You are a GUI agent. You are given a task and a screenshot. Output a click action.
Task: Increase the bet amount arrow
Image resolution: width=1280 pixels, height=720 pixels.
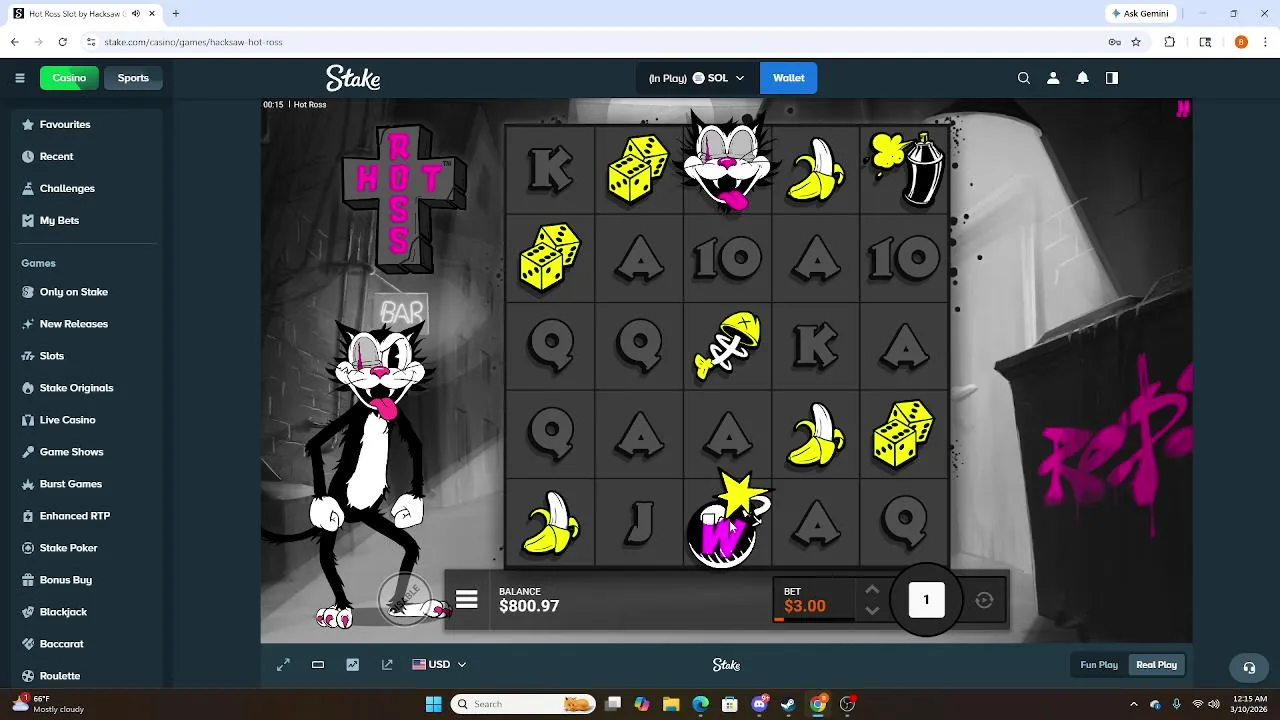point(872,590)
